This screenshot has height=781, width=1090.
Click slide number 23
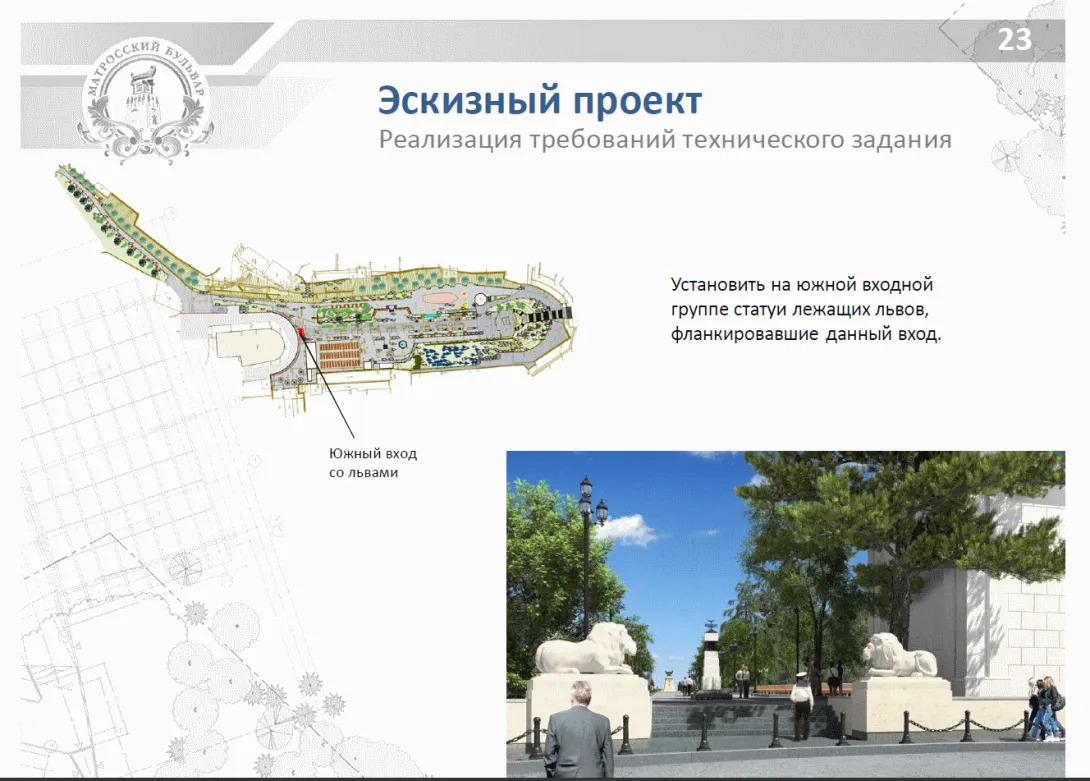(1014, 40)
